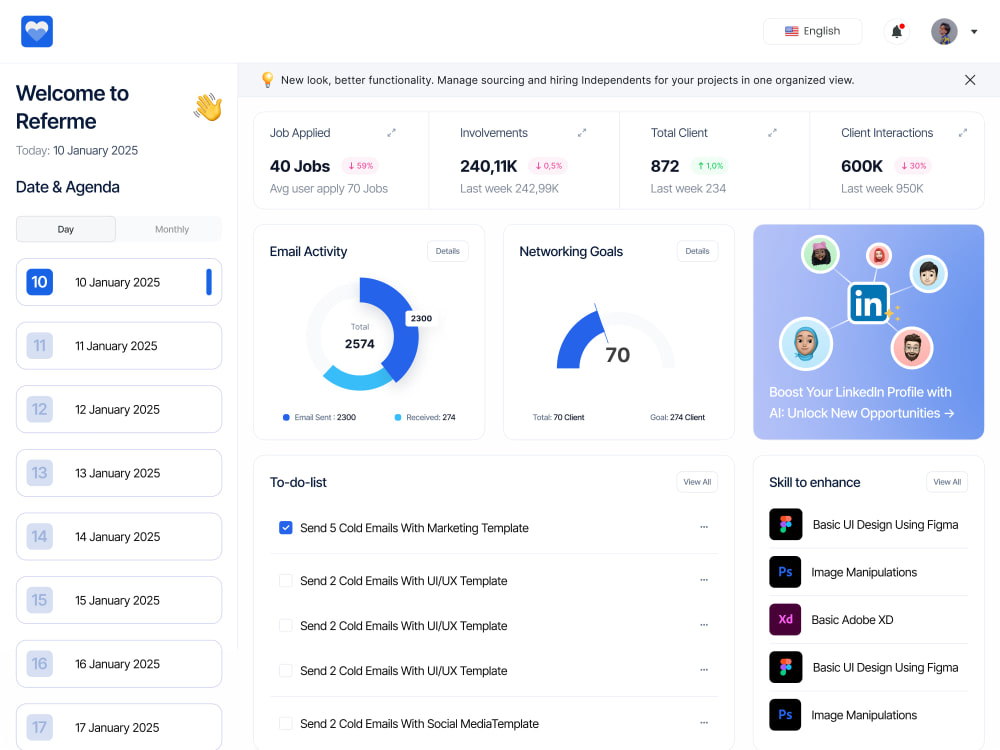Dismiss the new look announcement banner
This screenshot has width=1000, height=750.
point(969,80)
